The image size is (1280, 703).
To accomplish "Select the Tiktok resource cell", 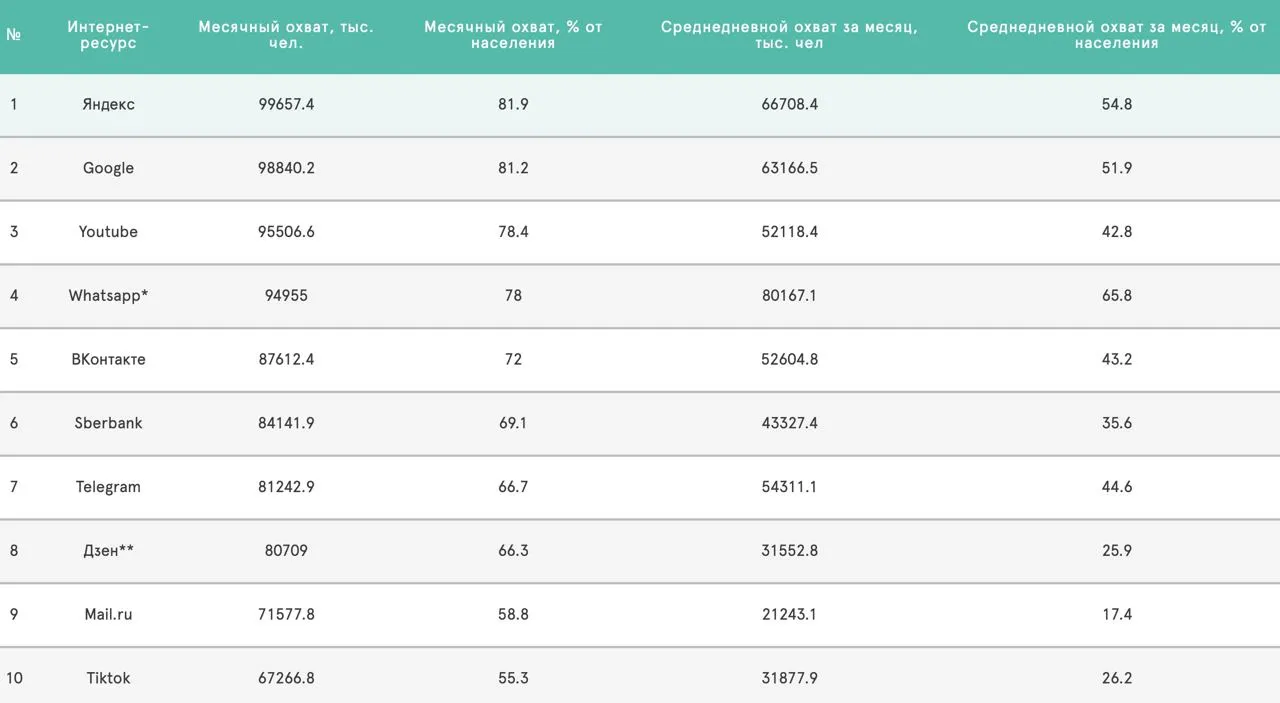I will [108, 678].
